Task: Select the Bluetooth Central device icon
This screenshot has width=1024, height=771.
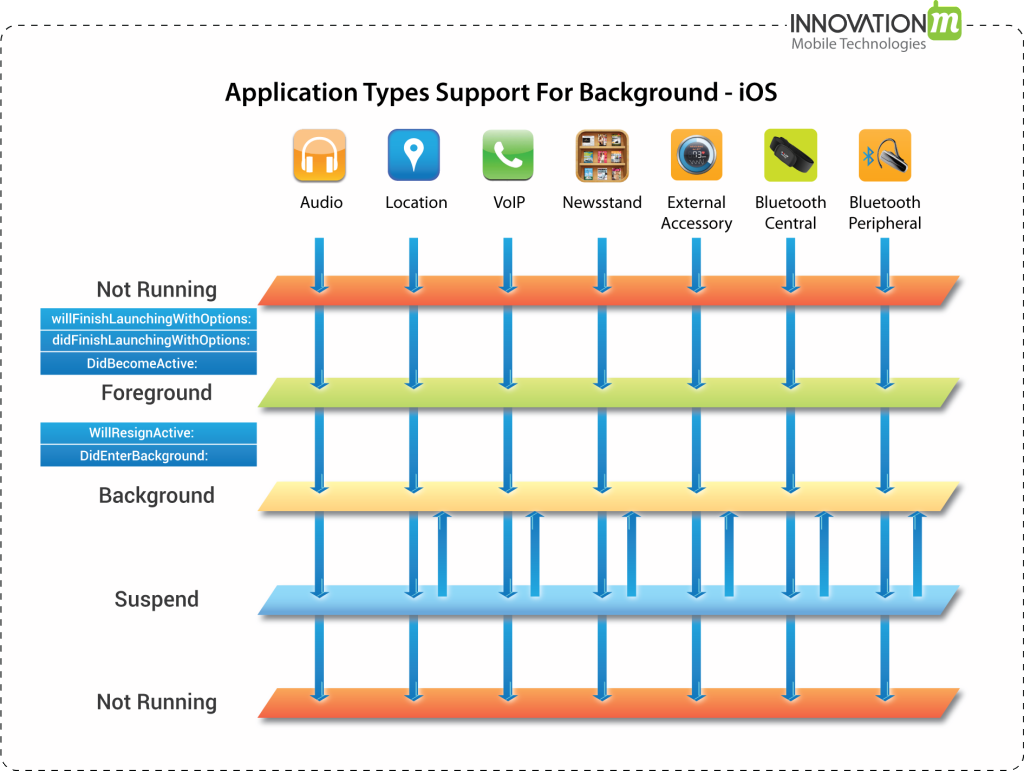Action: (x=790, y=155)
